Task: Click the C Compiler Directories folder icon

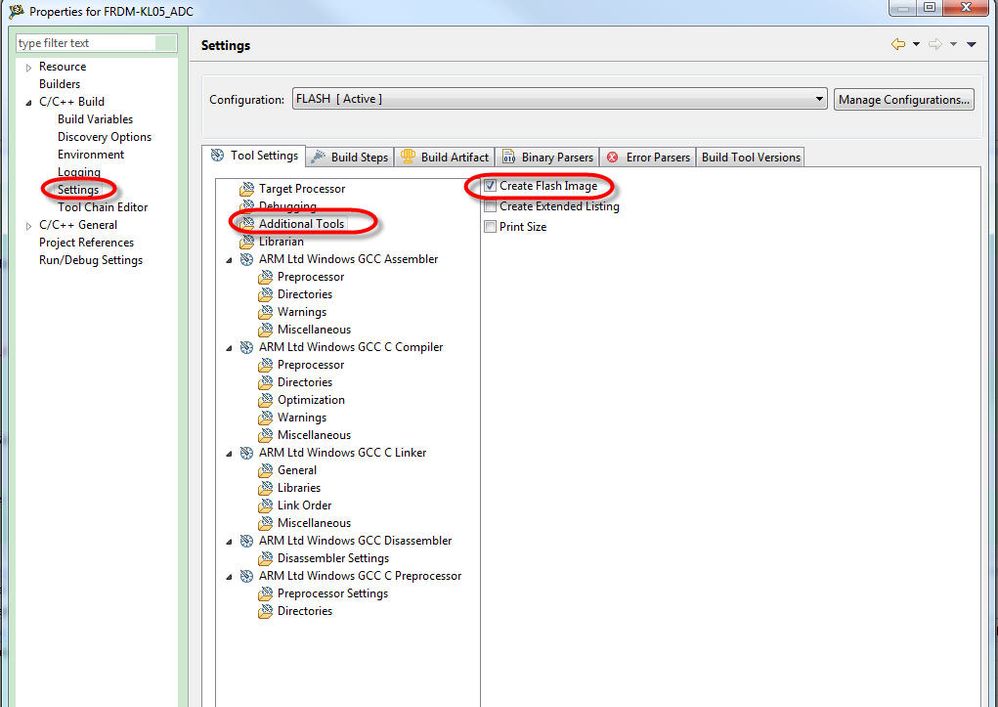Action: [x=265, y=382]
